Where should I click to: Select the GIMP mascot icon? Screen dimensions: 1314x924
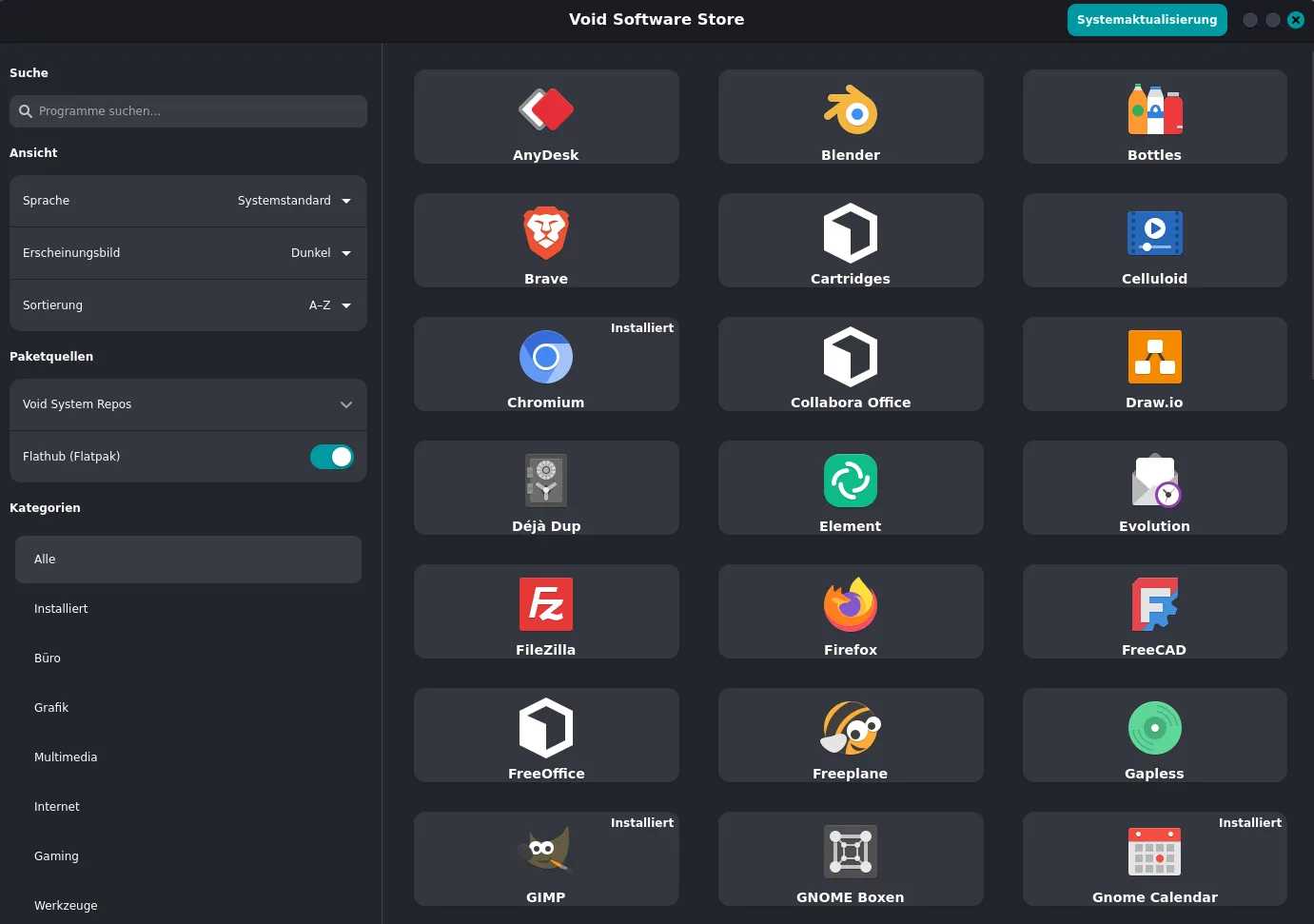546,850
